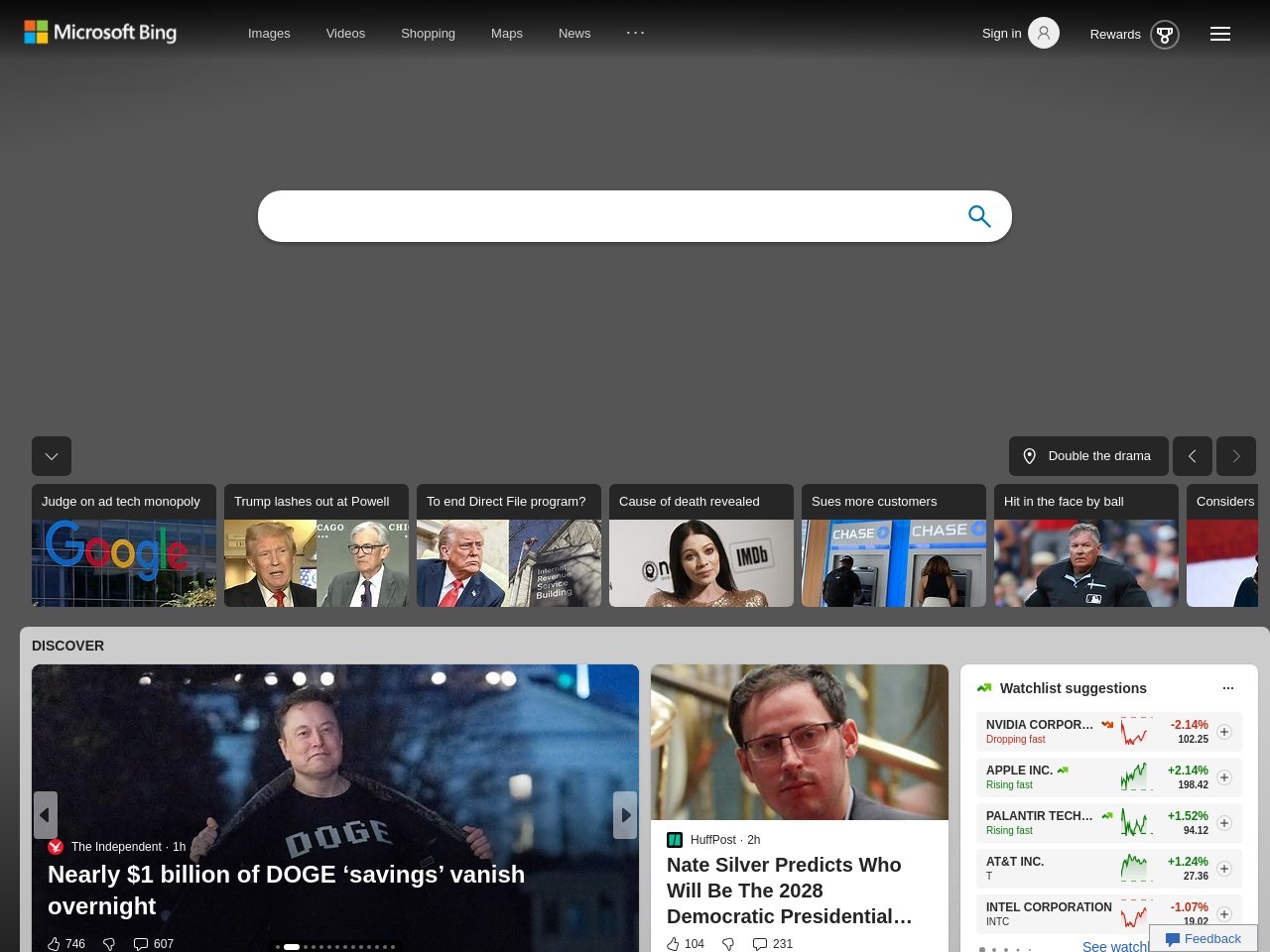Go to the next background image
Screen dimensions: 1270x952
coord(1236,456)
